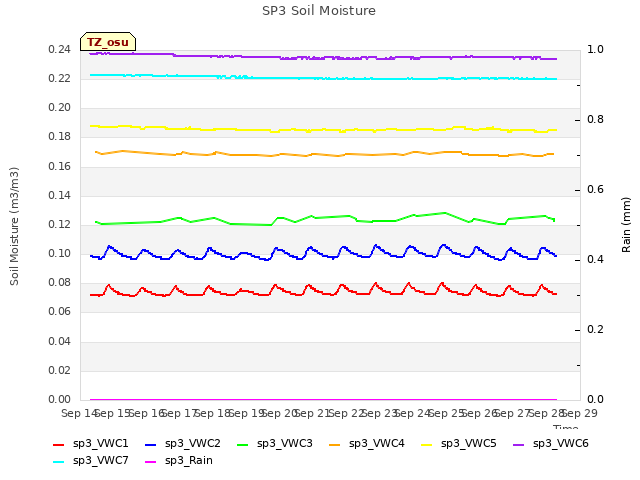This screenshot has height=480, width=640.
Task: Click the magenta sp3_Rain legend swatch
Action: click(x=151, y=462)
